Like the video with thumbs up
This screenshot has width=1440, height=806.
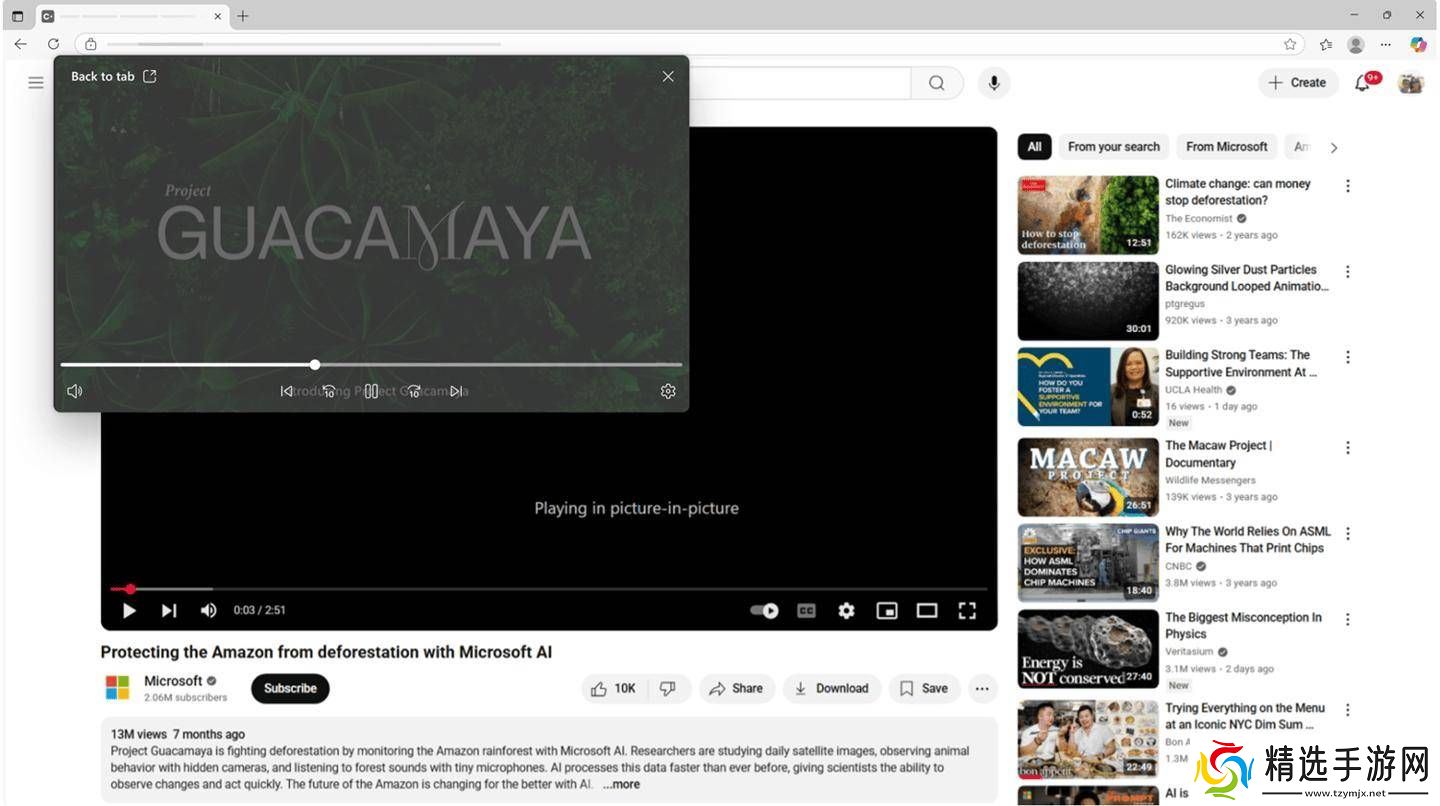pos(613,688)
